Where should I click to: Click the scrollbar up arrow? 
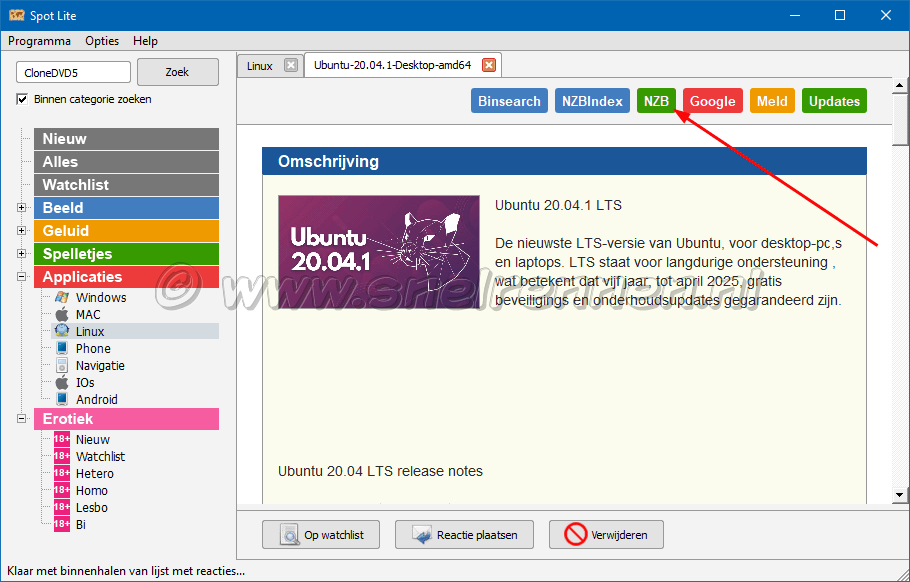(x=900, y=85)
